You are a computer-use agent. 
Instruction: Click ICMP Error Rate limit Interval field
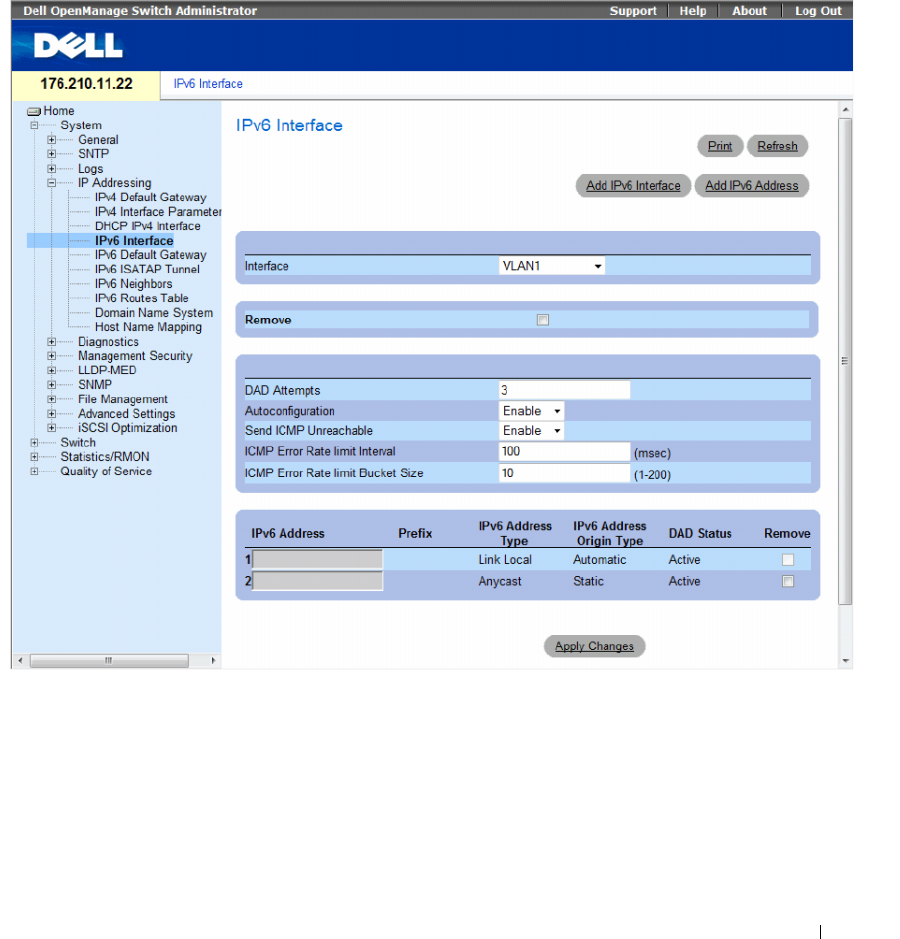pyautogui.click(x=564, y=452)
